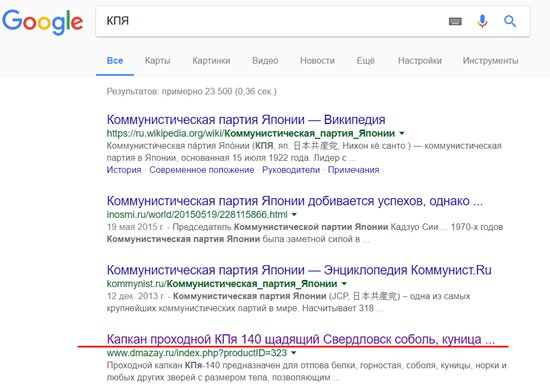550x391 pixels.
Task: Open the Новости tab
Action: pyautogui.click(x=317, y=61)
